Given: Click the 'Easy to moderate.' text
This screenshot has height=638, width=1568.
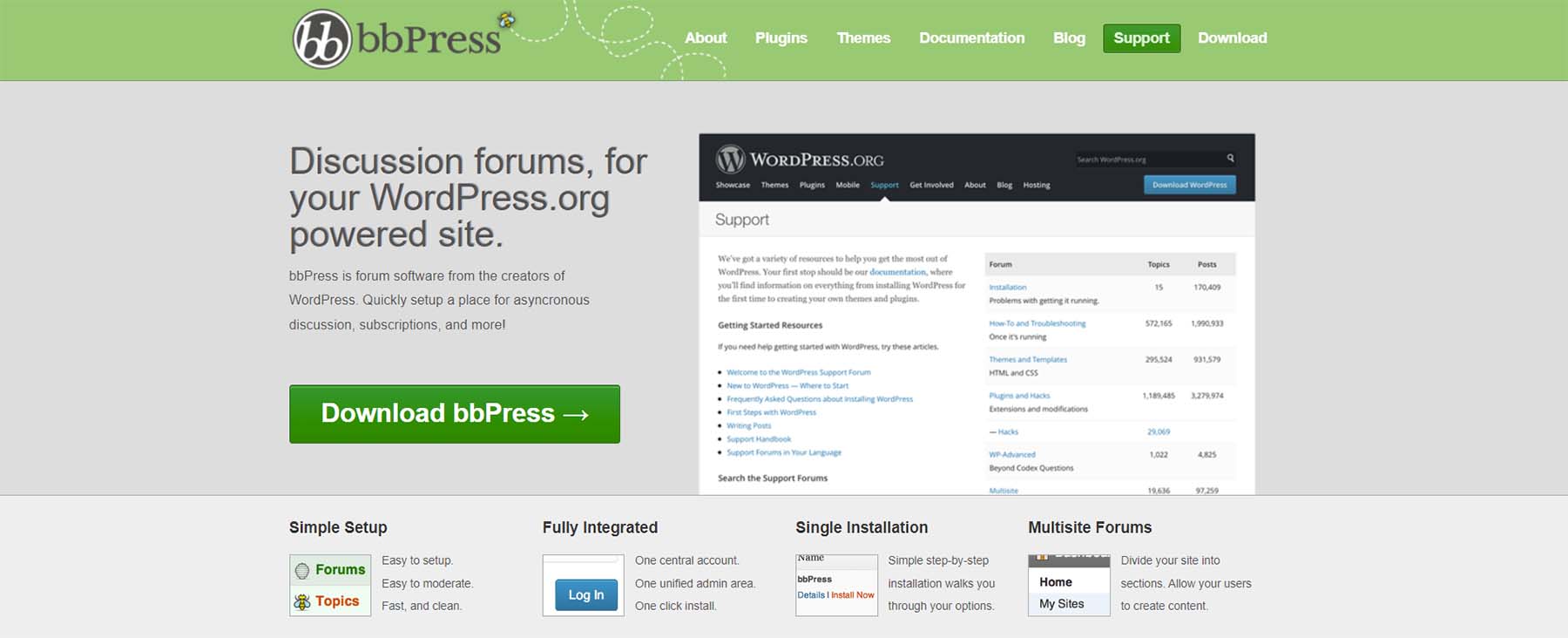Looking at the screenshot, I should (427, 583).
